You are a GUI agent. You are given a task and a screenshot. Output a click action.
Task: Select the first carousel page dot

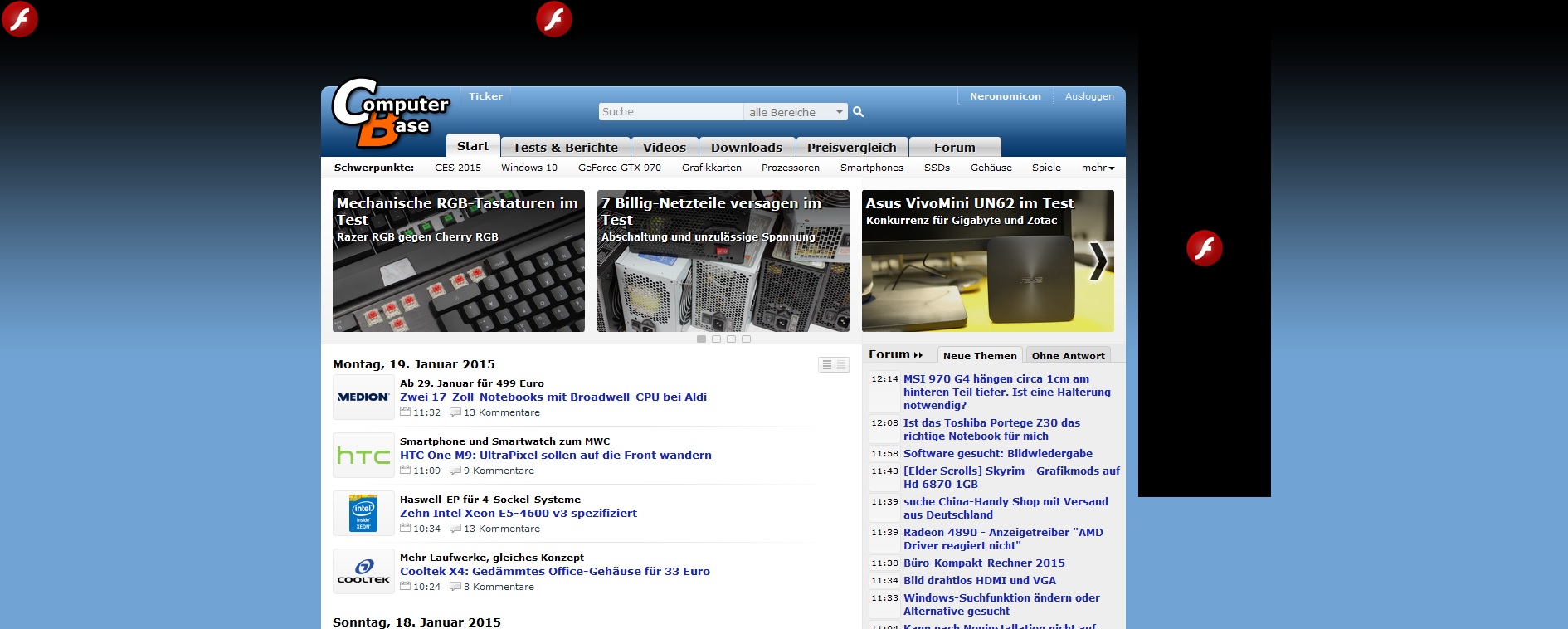[701, 339]
